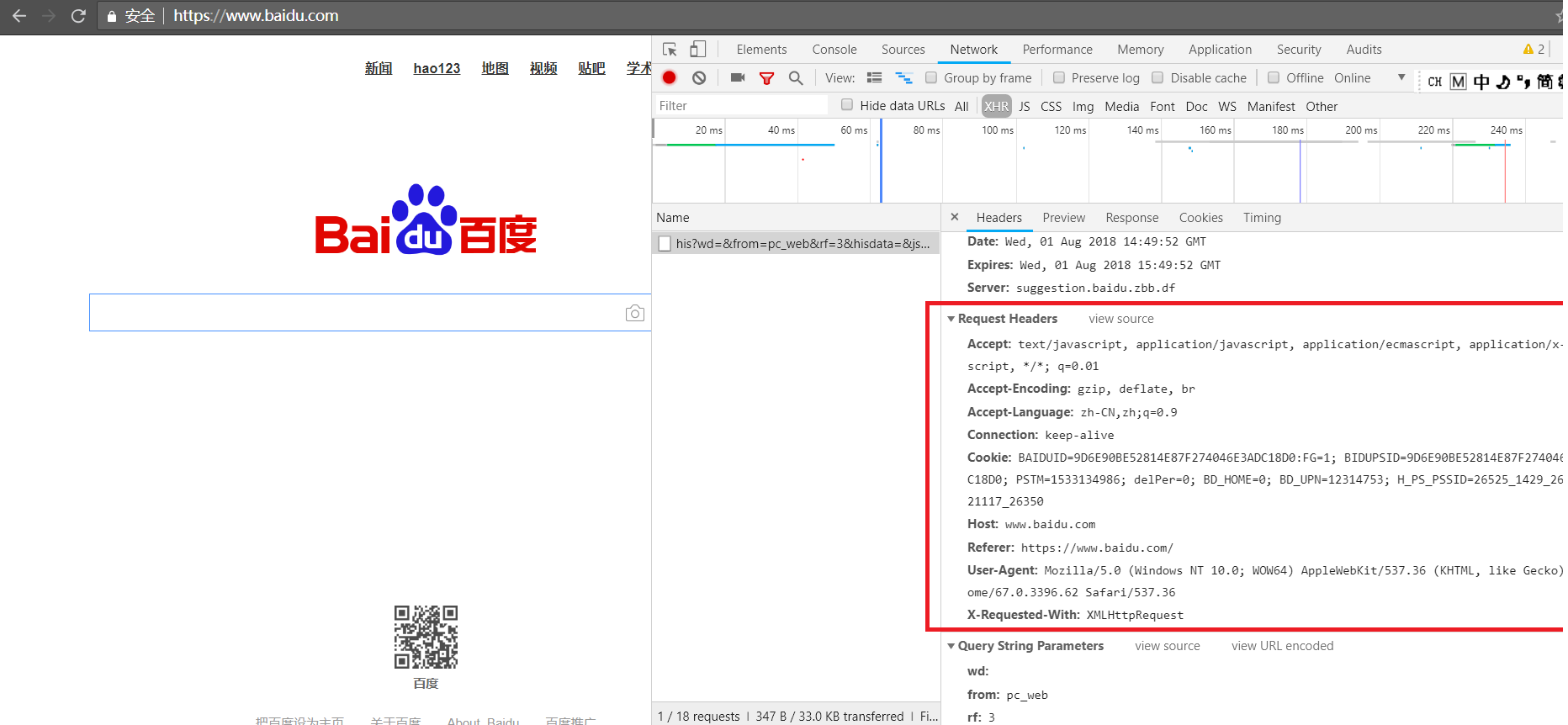The width and height of the screenshot is (1568, 725).
Task: Activate the inspect element picker icon
Action: click(670, 50)
